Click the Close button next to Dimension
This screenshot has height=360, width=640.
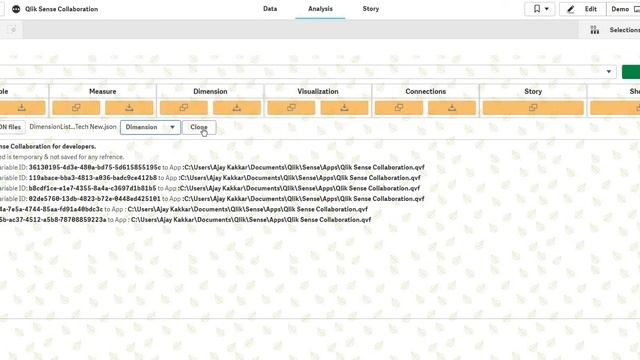click(x=199, y=127)
